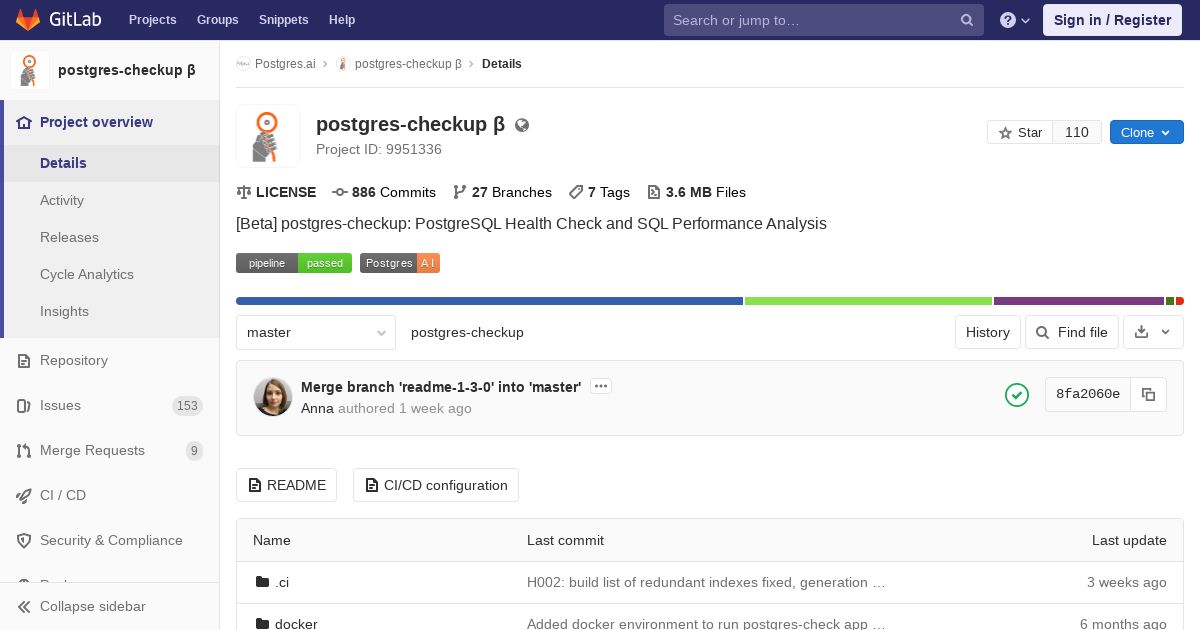
Task: Open the Projects menu in top bar
Action: 153,20
